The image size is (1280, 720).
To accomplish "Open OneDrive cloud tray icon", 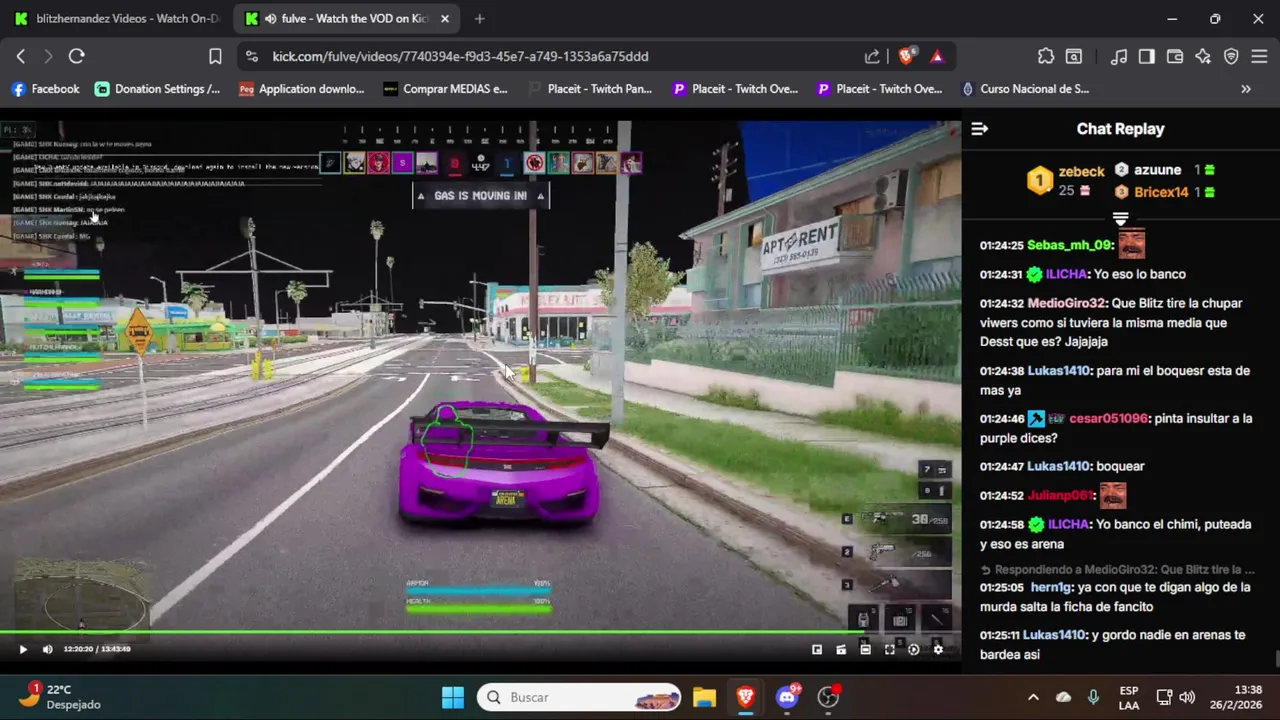I will pyautogui.click(x=1063, y=697).
